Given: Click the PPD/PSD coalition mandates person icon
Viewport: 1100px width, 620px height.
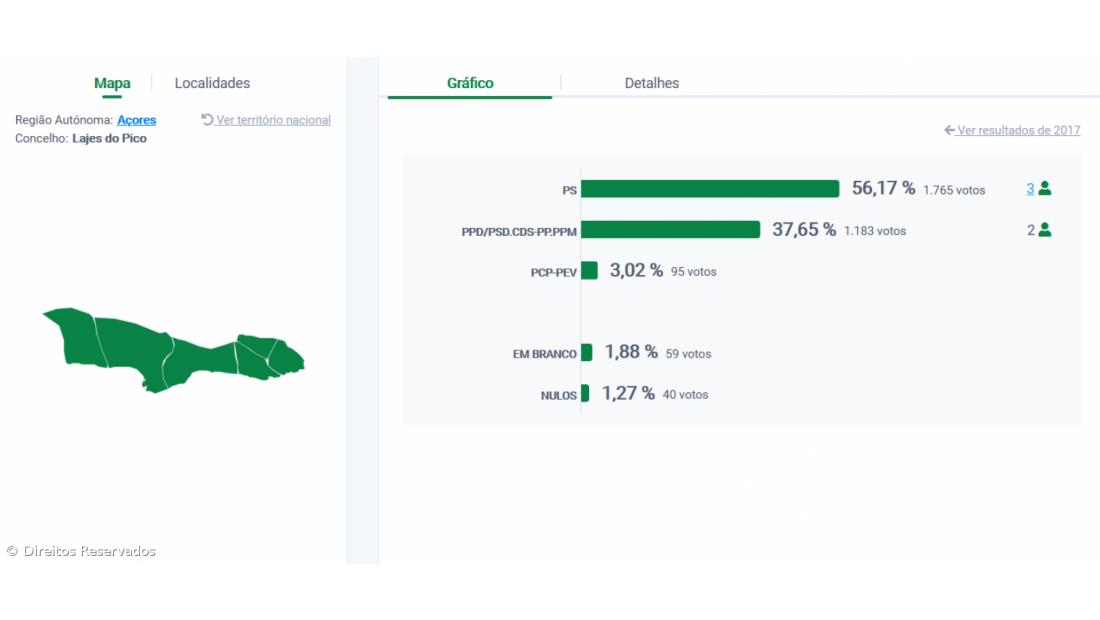Looking at the screenshot, I should coord(1045,230).
